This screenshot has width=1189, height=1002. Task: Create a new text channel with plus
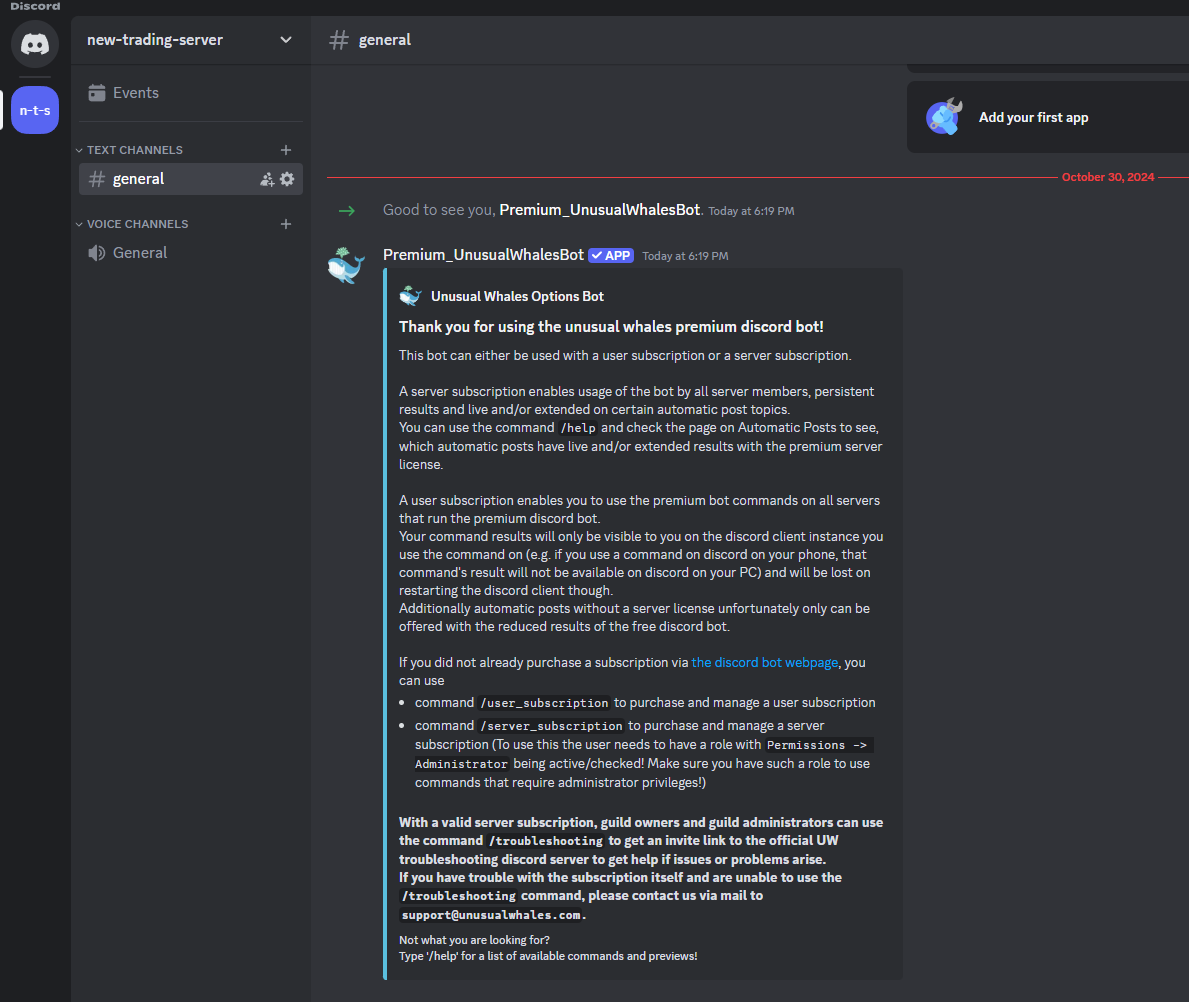[286, 150]
